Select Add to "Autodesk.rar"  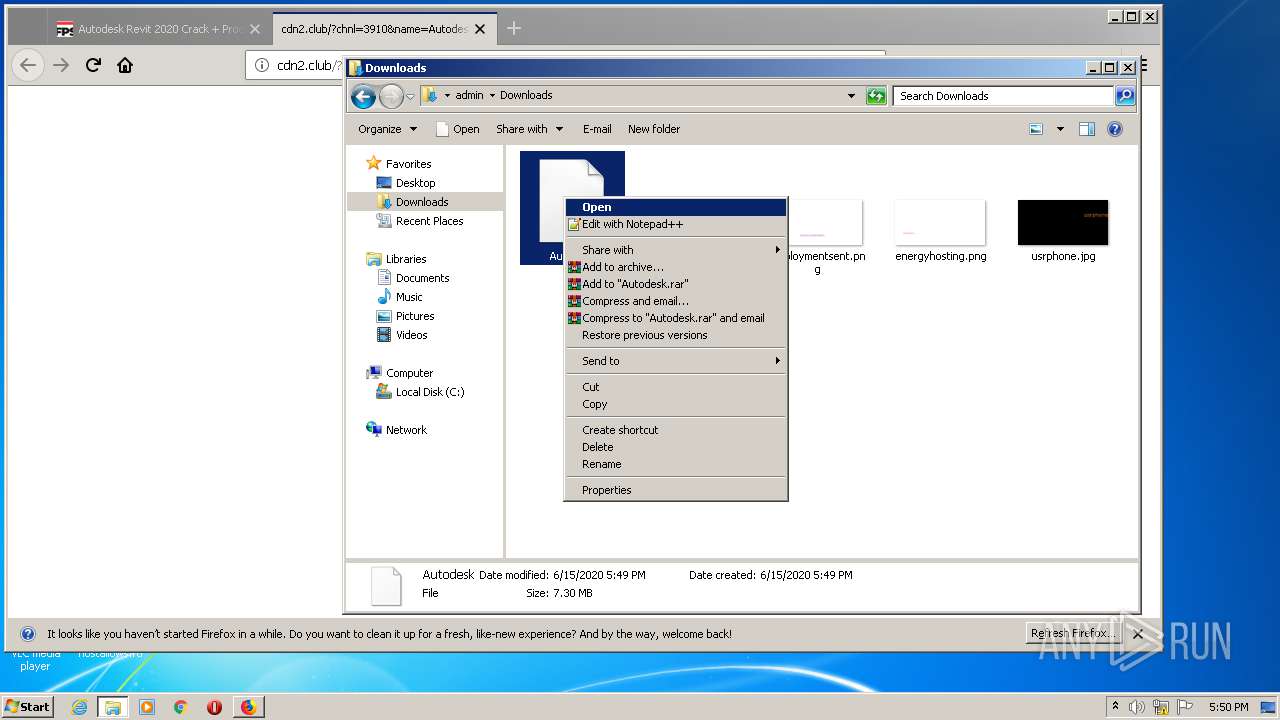tap(676, 284)
